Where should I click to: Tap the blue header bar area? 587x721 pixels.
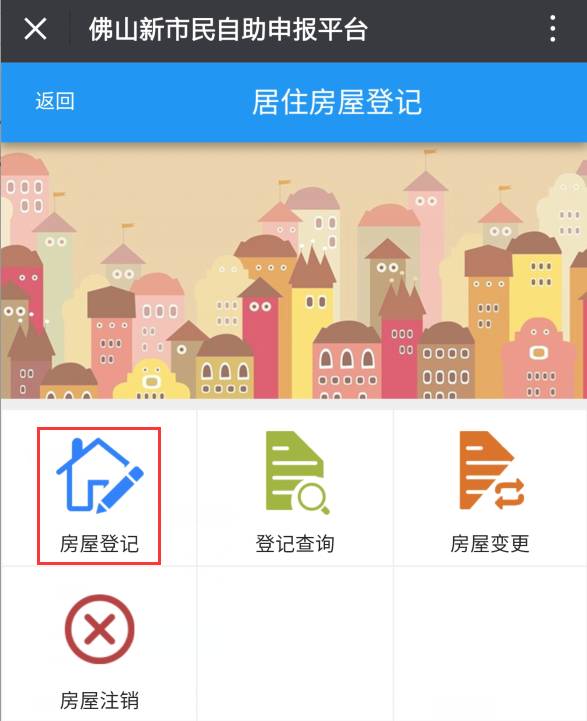[293, 102]
